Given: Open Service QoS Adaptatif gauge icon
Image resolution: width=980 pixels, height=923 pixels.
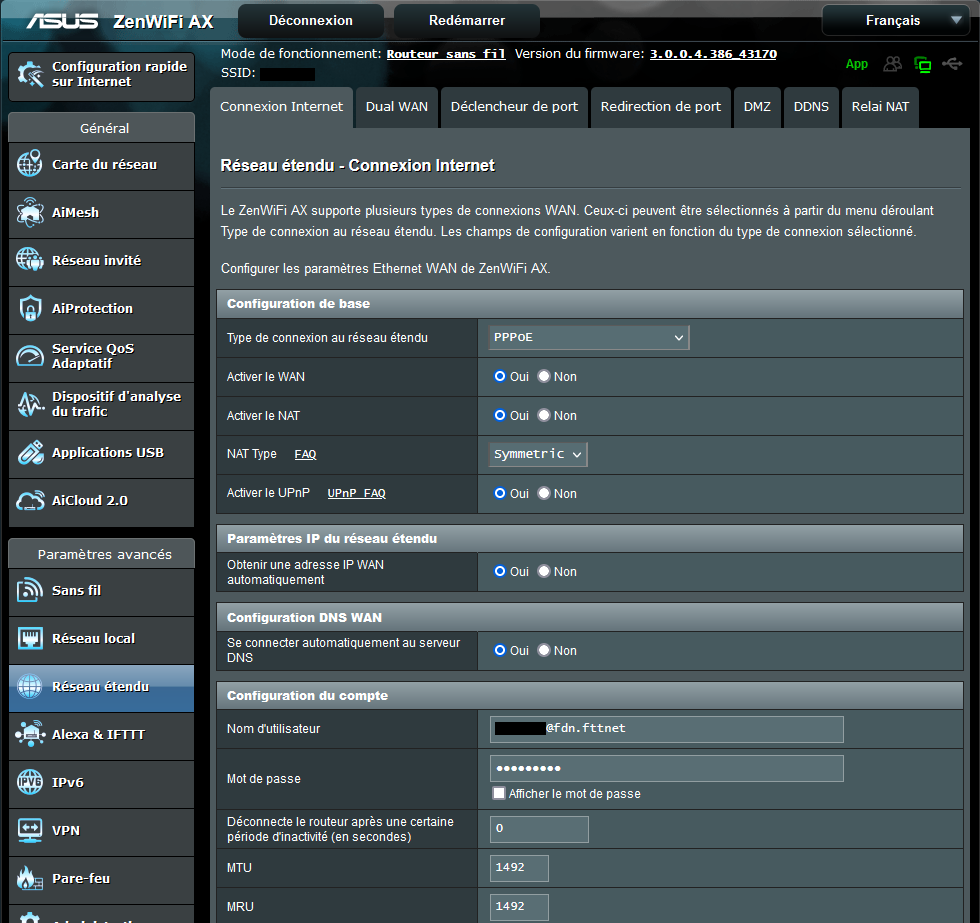Looking at the screenshot, I should click(29, 356).
